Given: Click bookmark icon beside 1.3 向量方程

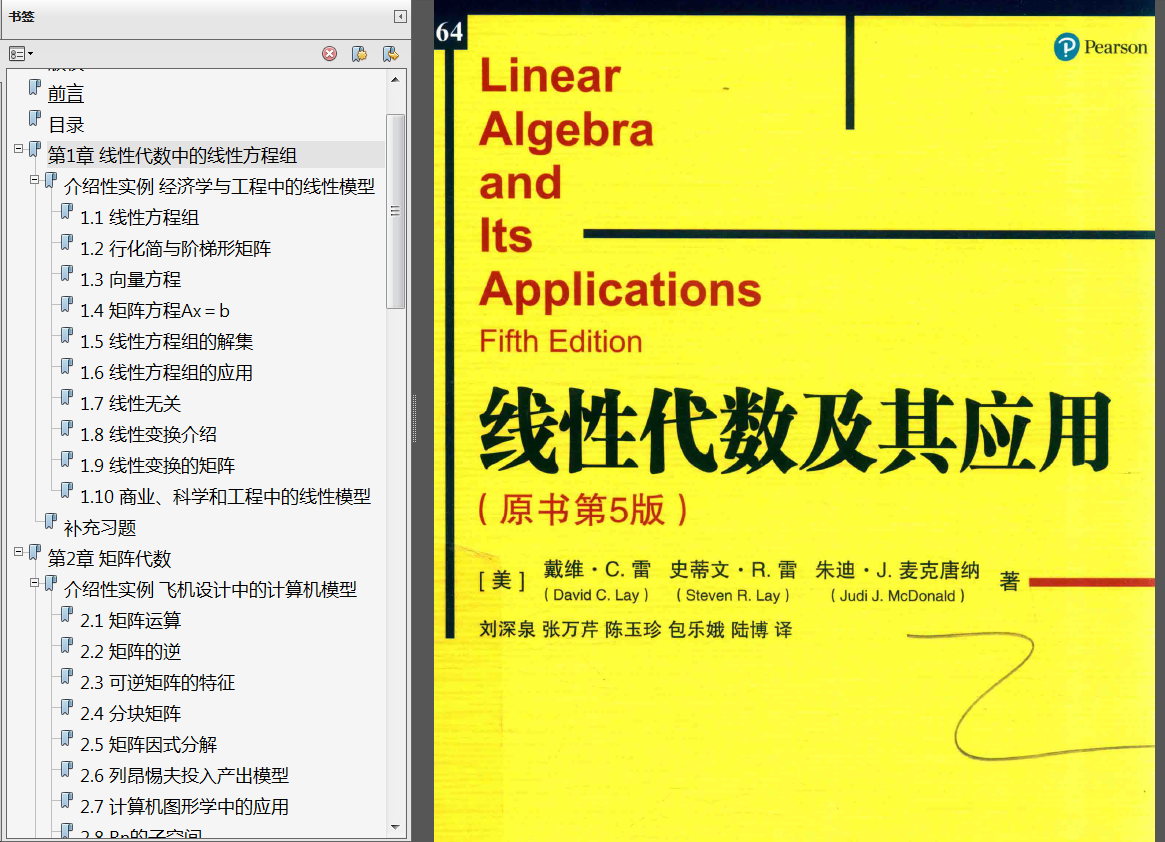Looking at the screenshot, I should (67, 273).
